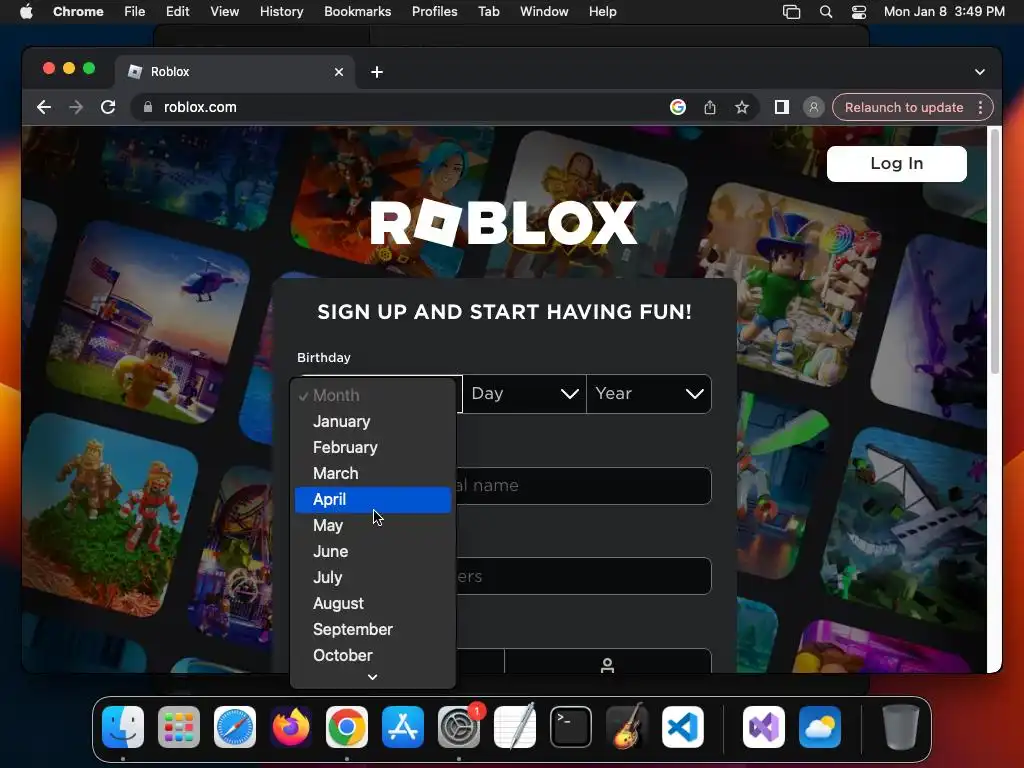Open a new tab with plus
The height and width of the screenshot is (768, 1024).
click(377, 72)
